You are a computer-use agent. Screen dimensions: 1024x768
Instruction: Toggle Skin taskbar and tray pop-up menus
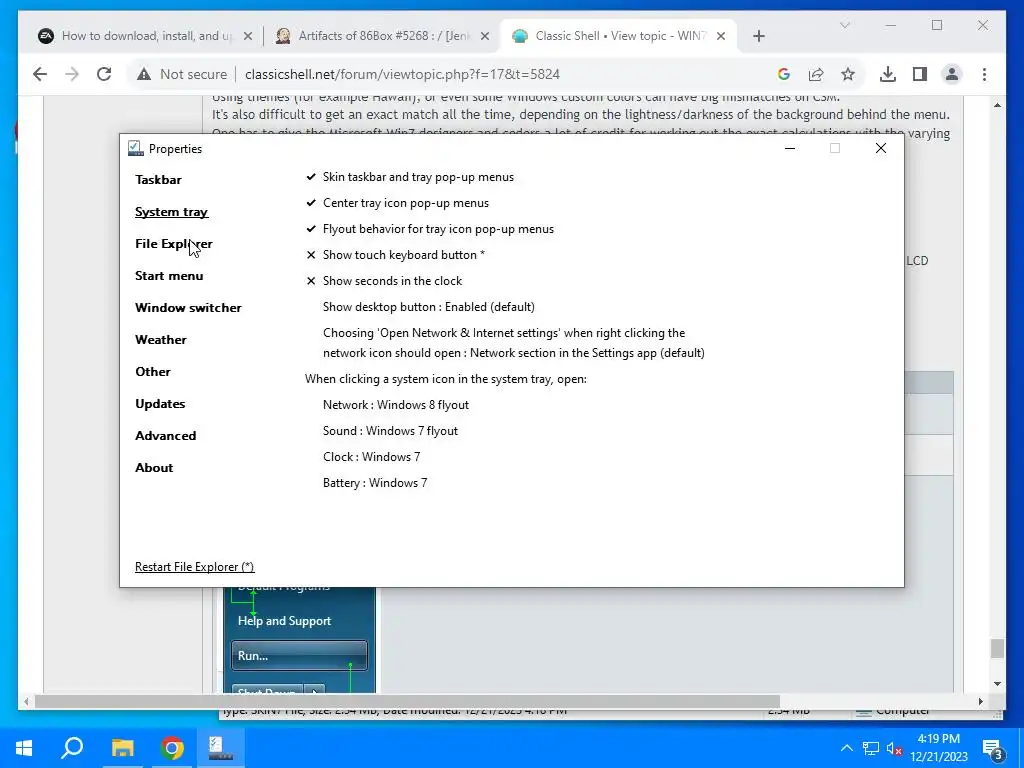point(409,177)
